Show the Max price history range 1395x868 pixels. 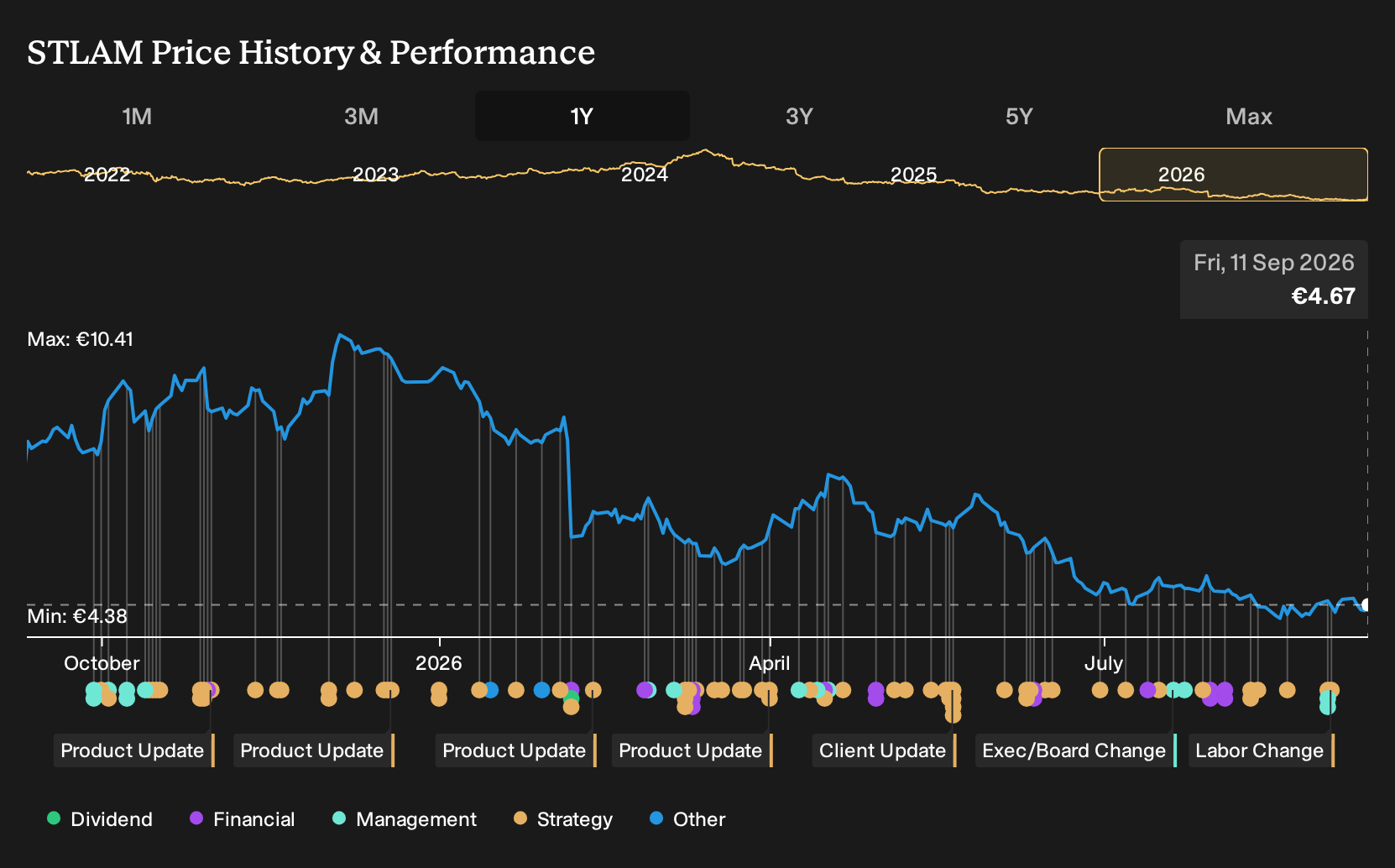coord(1249,116)
